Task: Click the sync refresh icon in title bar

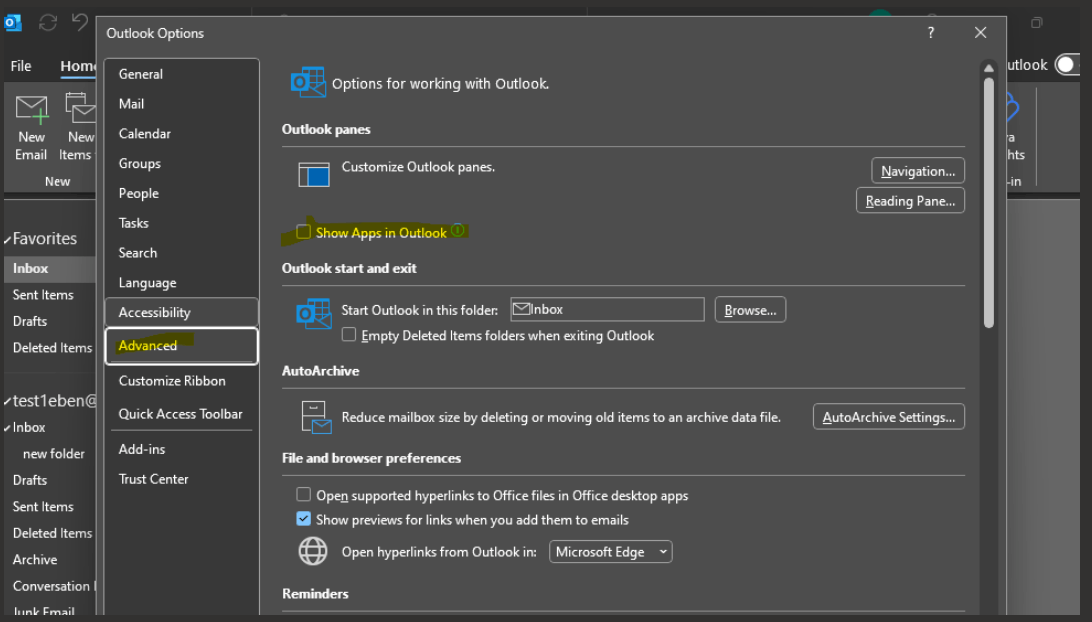Action: point(48,23)
